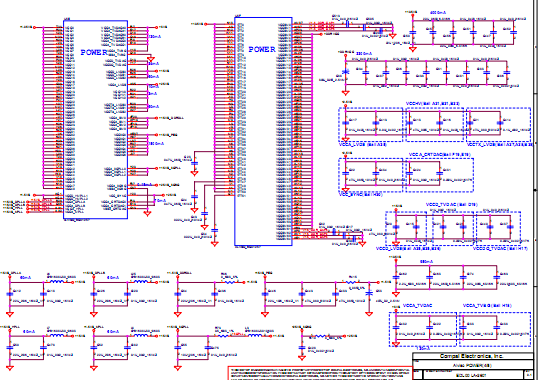
Task: Click ground symbol under 4000mA capacitor bank
Action: 413,49
